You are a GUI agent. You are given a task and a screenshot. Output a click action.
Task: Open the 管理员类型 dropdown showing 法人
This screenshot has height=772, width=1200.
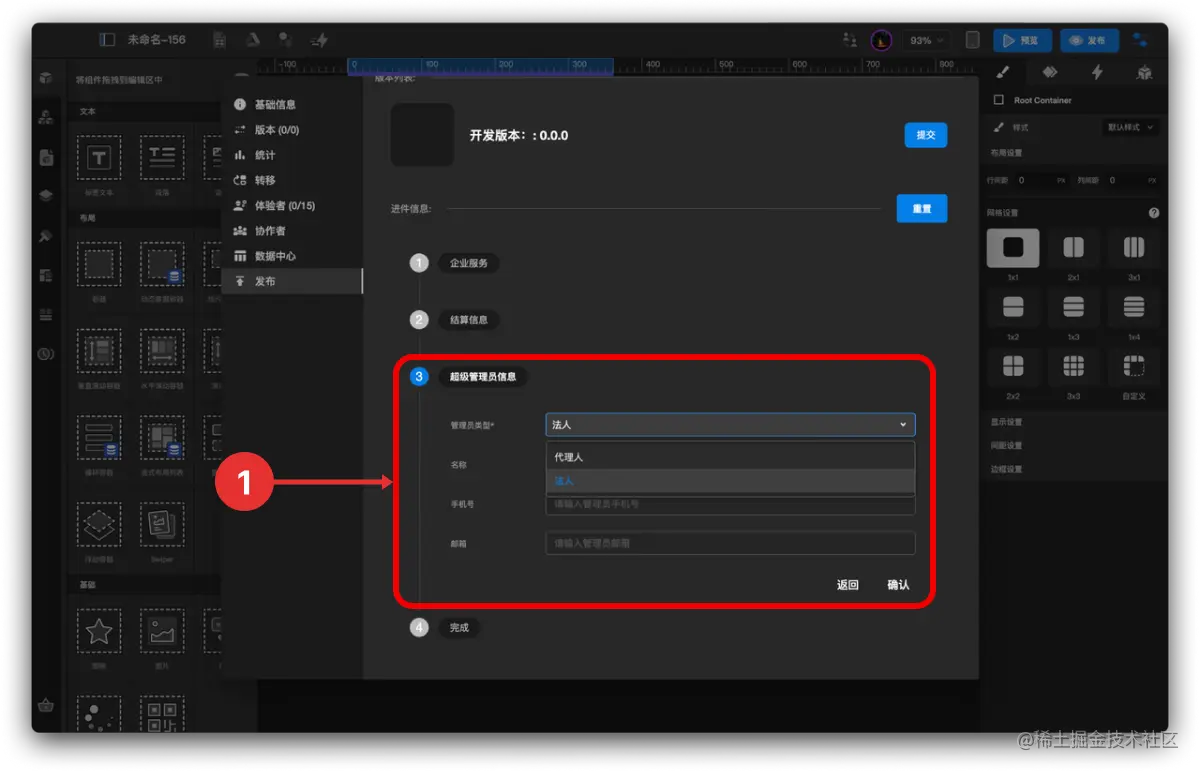(x=730, y=425)
